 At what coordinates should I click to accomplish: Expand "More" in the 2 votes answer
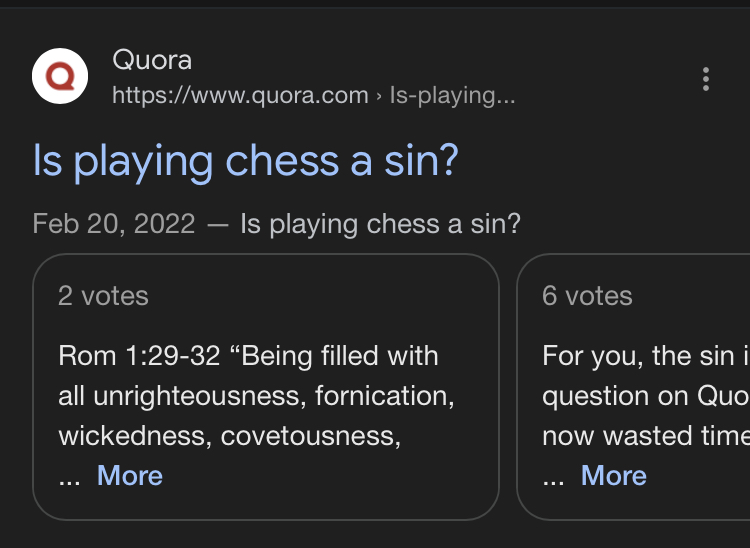point(130,475)
